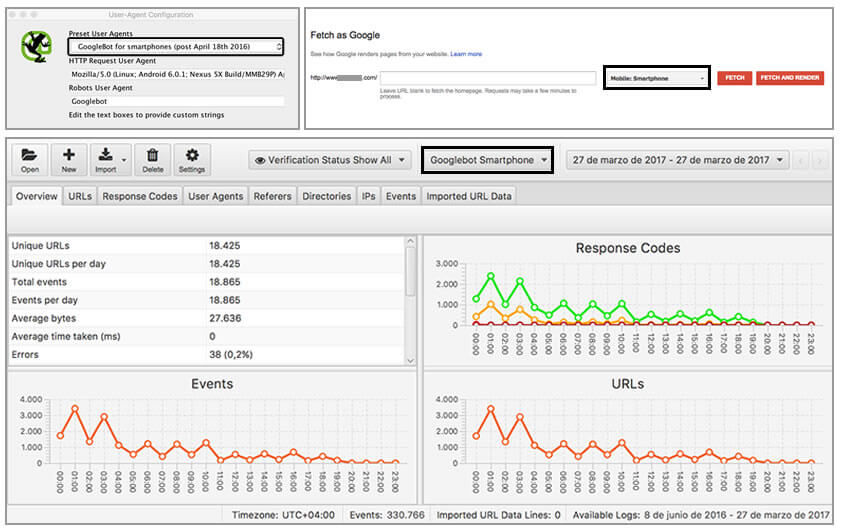Select the Unique URLs per day row

[207, 264]
